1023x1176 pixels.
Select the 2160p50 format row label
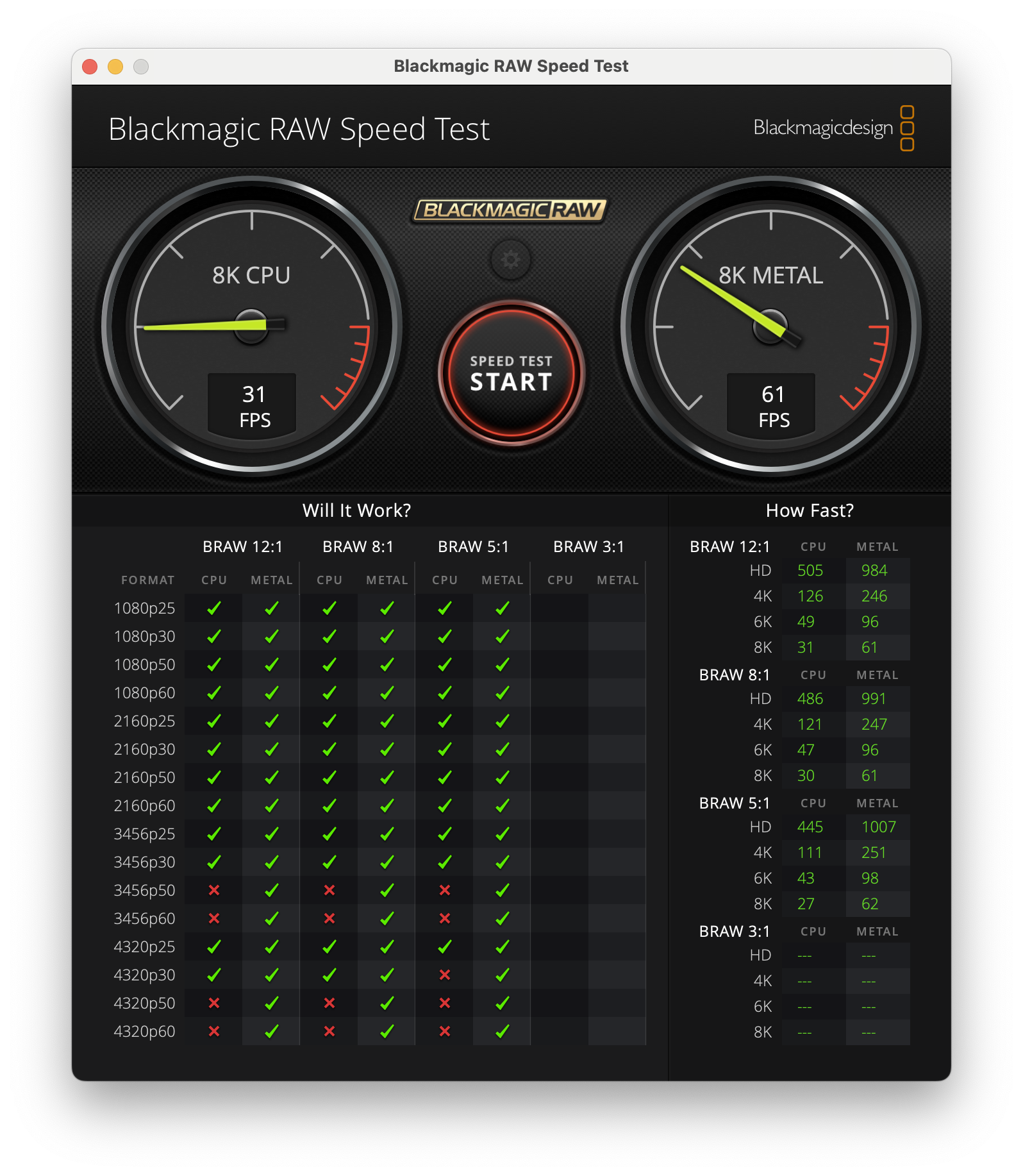[144, 777]
